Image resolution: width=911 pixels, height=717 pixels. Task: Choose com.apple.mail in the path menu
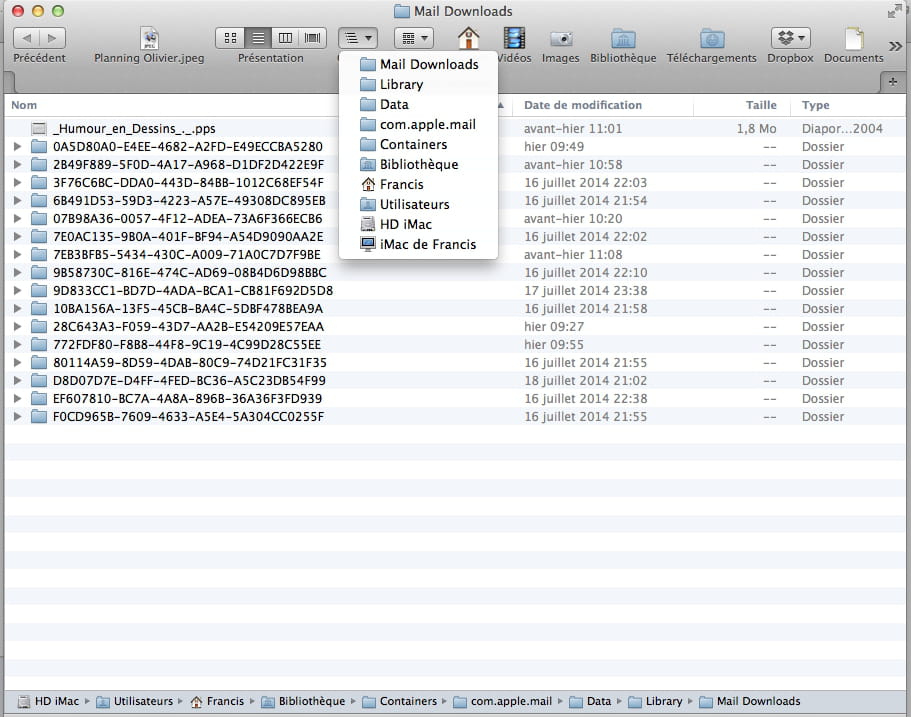tap(427, 124)
